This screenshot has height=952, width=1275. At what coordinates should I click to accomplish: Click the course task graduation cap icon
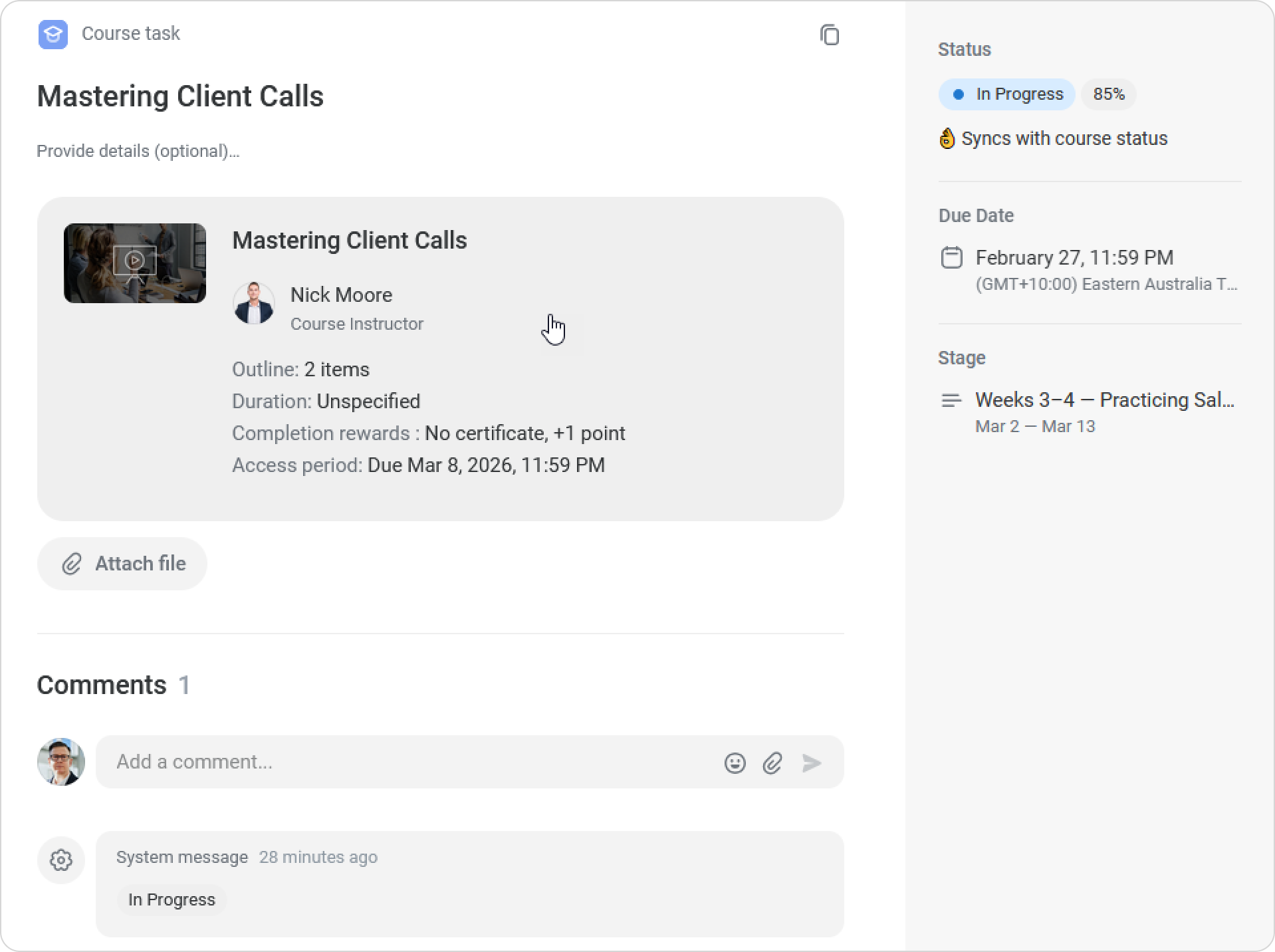[53, 35]
